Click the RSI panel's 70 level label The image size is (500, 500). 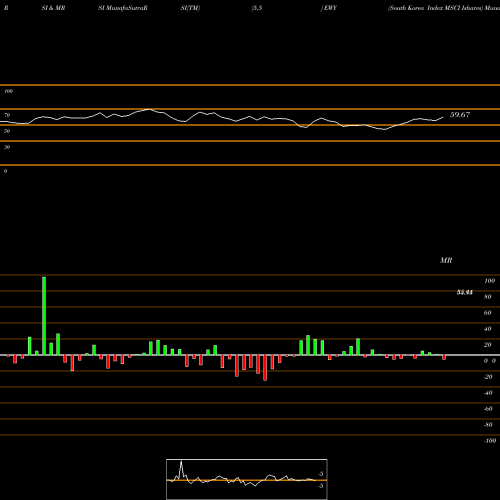click(7, 115)
